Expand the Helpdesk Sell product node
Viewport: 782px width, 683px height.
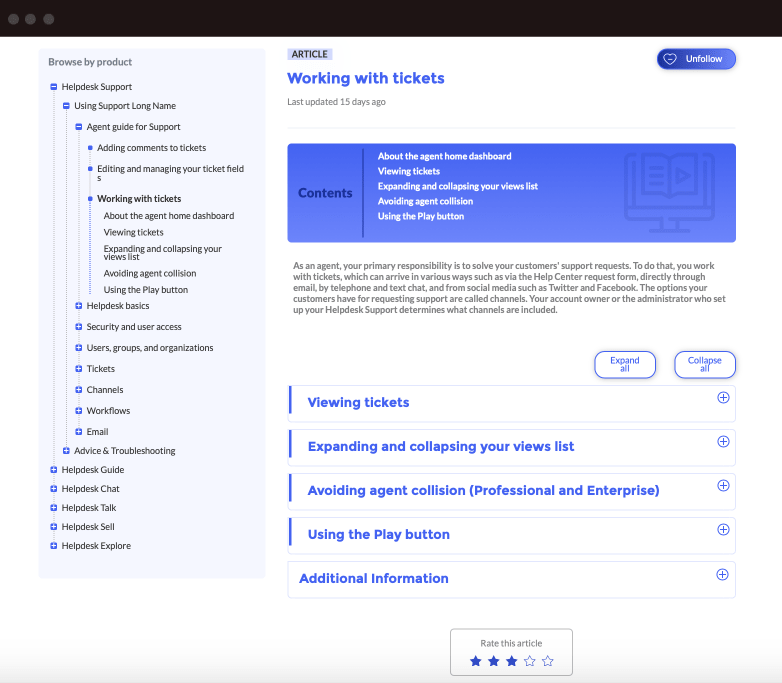[x=54, y=527]
